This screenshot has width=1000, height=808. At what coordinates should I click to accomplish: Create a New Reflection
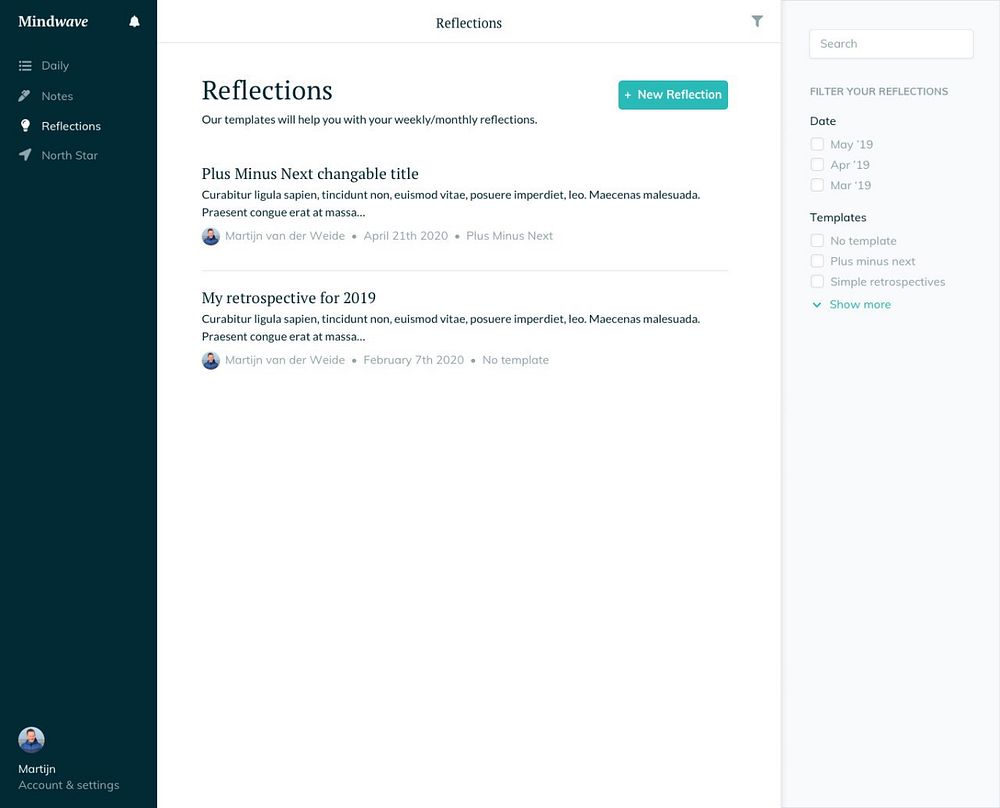(673, 95)
